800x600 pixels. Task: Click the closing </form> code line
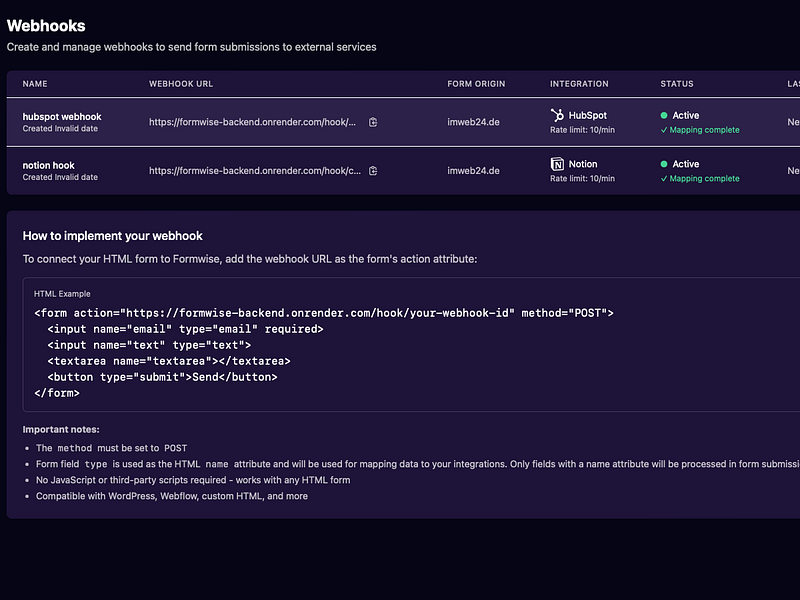[x=57, y=393]
